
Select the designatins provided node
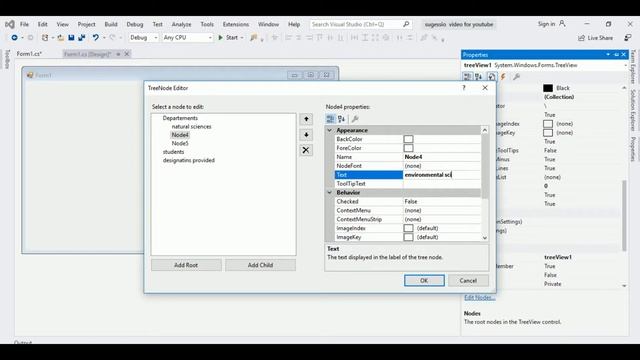pyautogui.click(x=189, y=160)
